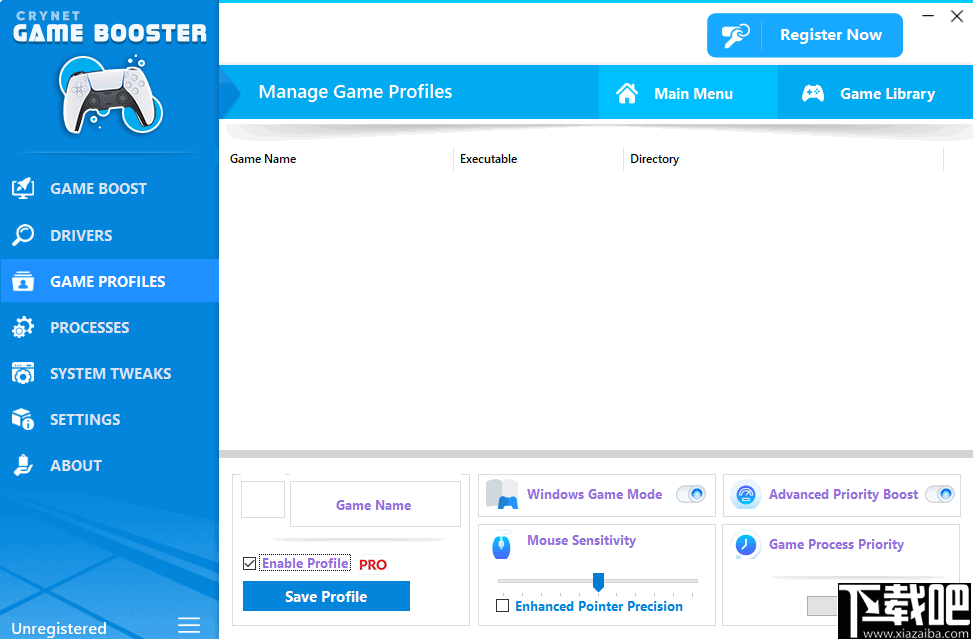Click the Register Now button
The image size is (973, 639).
tap(805, 35)
